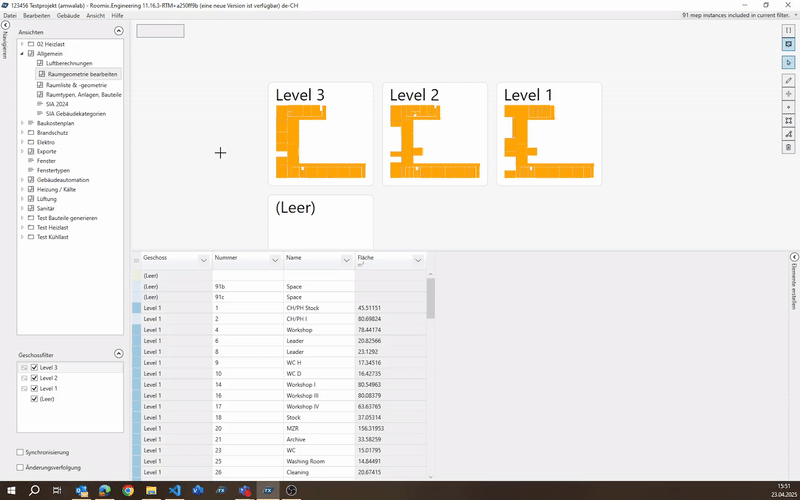Collapse the Allgemein tree node
Screen dimensions: 800x500
coord(22,54)
